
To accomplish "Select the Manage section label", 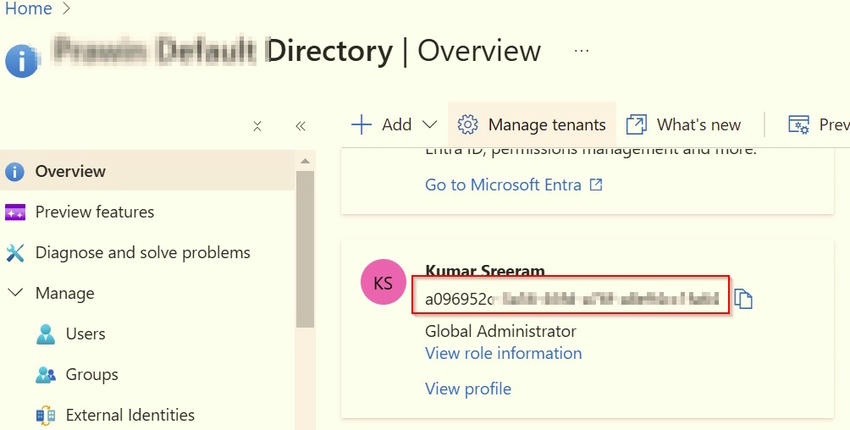I will (65, 293).
